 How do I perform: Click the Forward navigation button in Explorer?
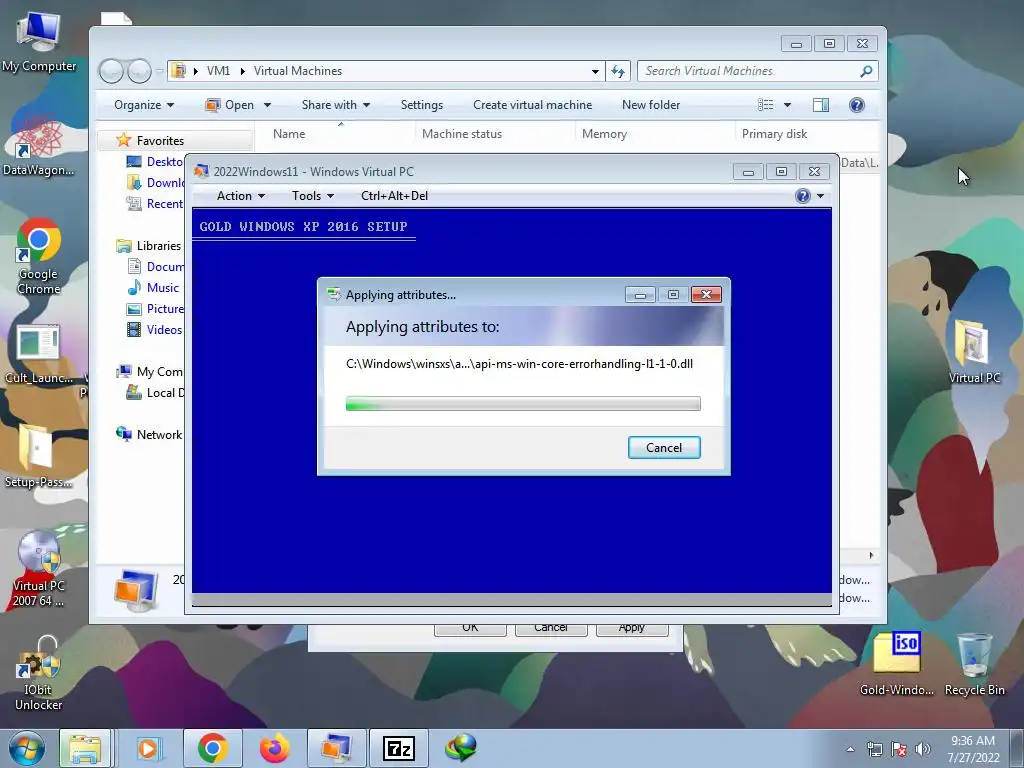coord(139,71)
